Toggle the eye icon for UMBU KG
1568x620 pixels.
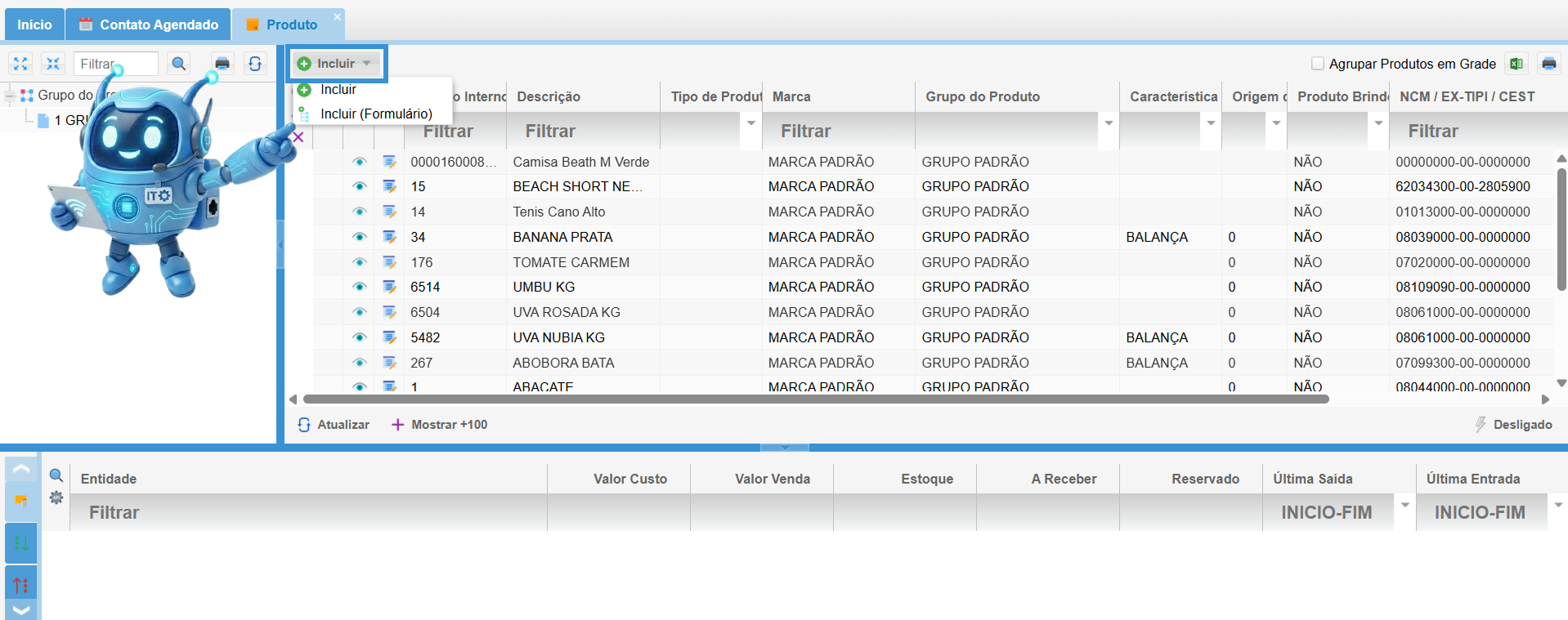click(x=359, y=287)
